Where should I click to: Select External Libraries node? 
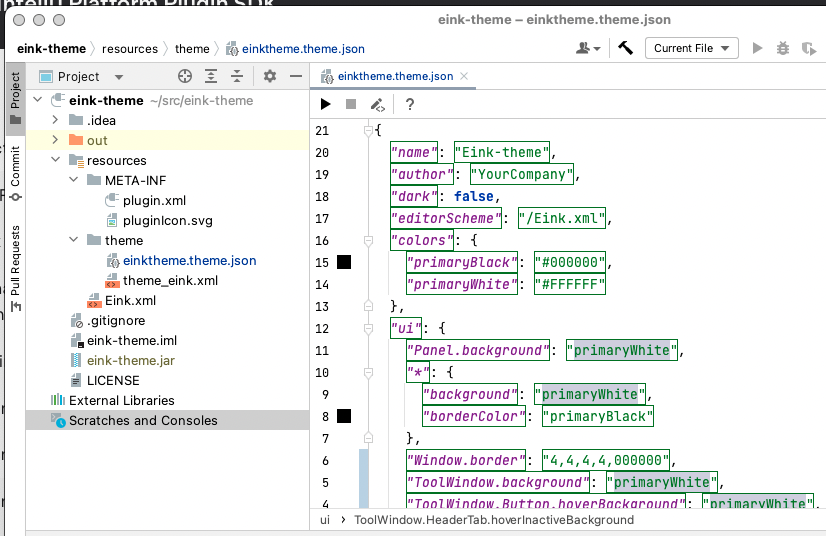[x=112, y=401]
